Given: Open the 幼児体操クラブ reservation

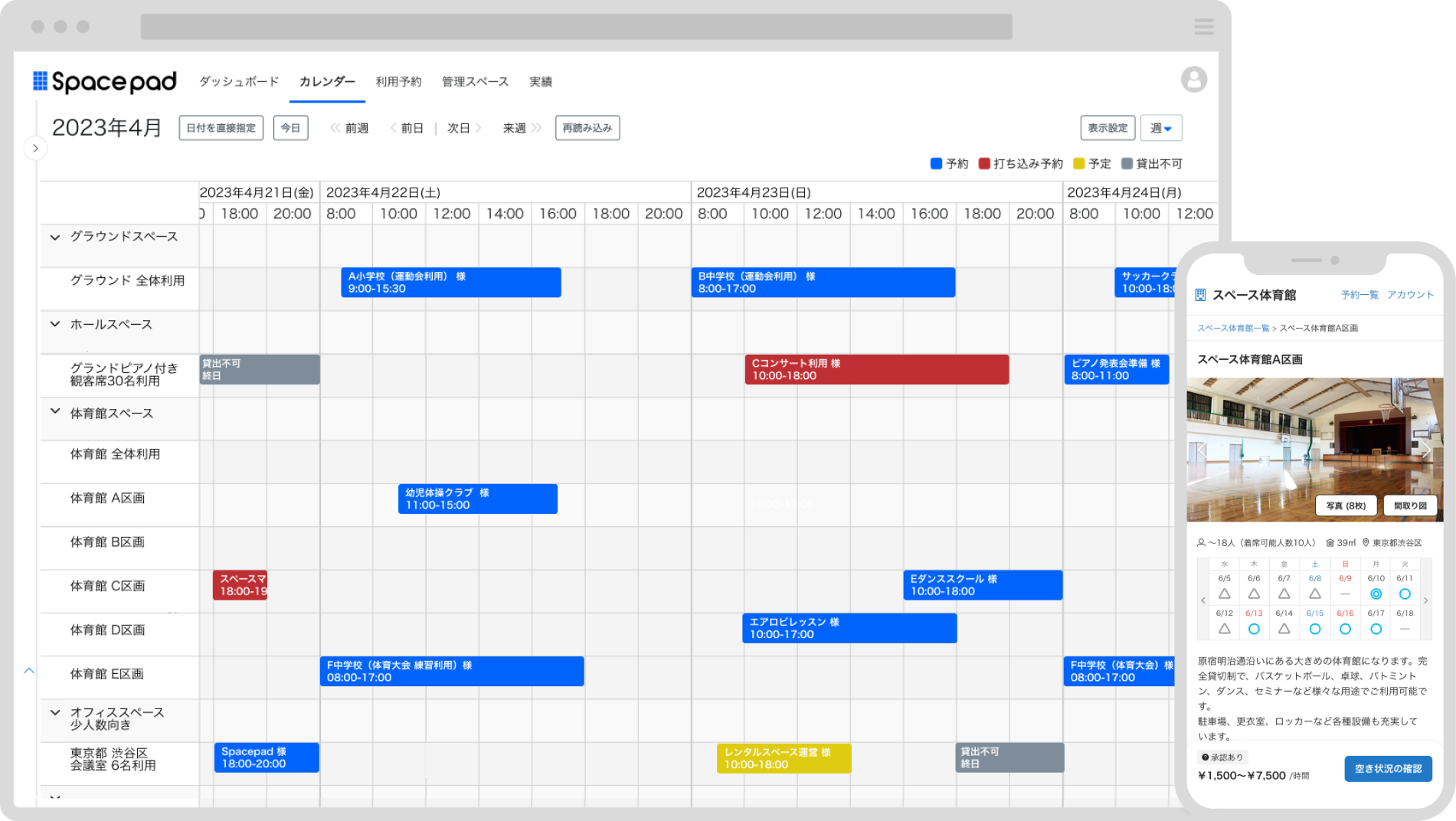Looking at the screenshot, I should [478, 499].
